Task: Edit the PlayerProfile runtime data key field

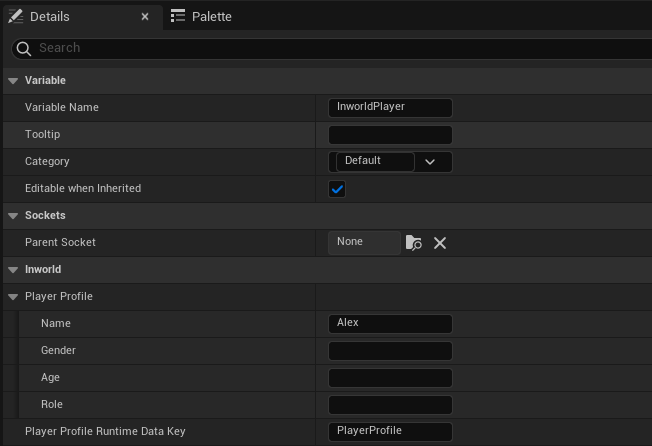Action: (390, 432)
